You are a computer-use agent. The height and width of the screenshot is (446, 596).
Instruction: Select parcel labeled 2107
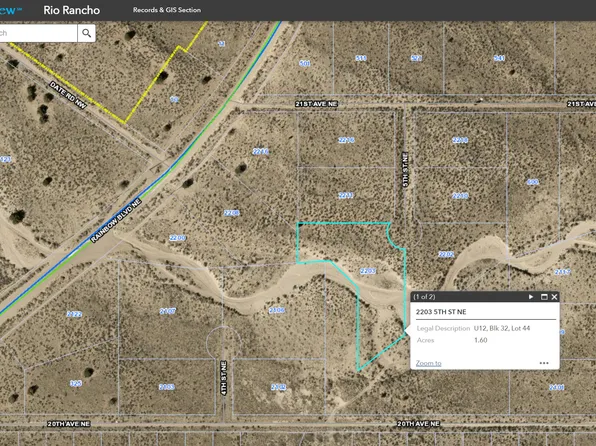(x=168, y=311)
